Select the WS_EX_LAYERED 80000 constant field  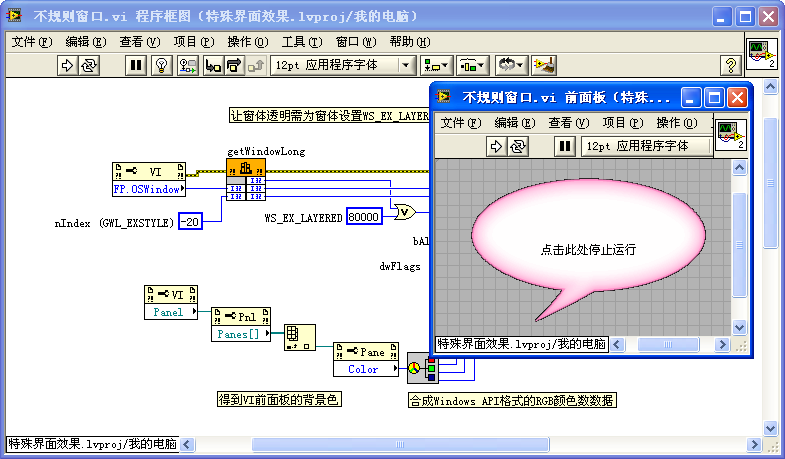(x=364, y=216)
